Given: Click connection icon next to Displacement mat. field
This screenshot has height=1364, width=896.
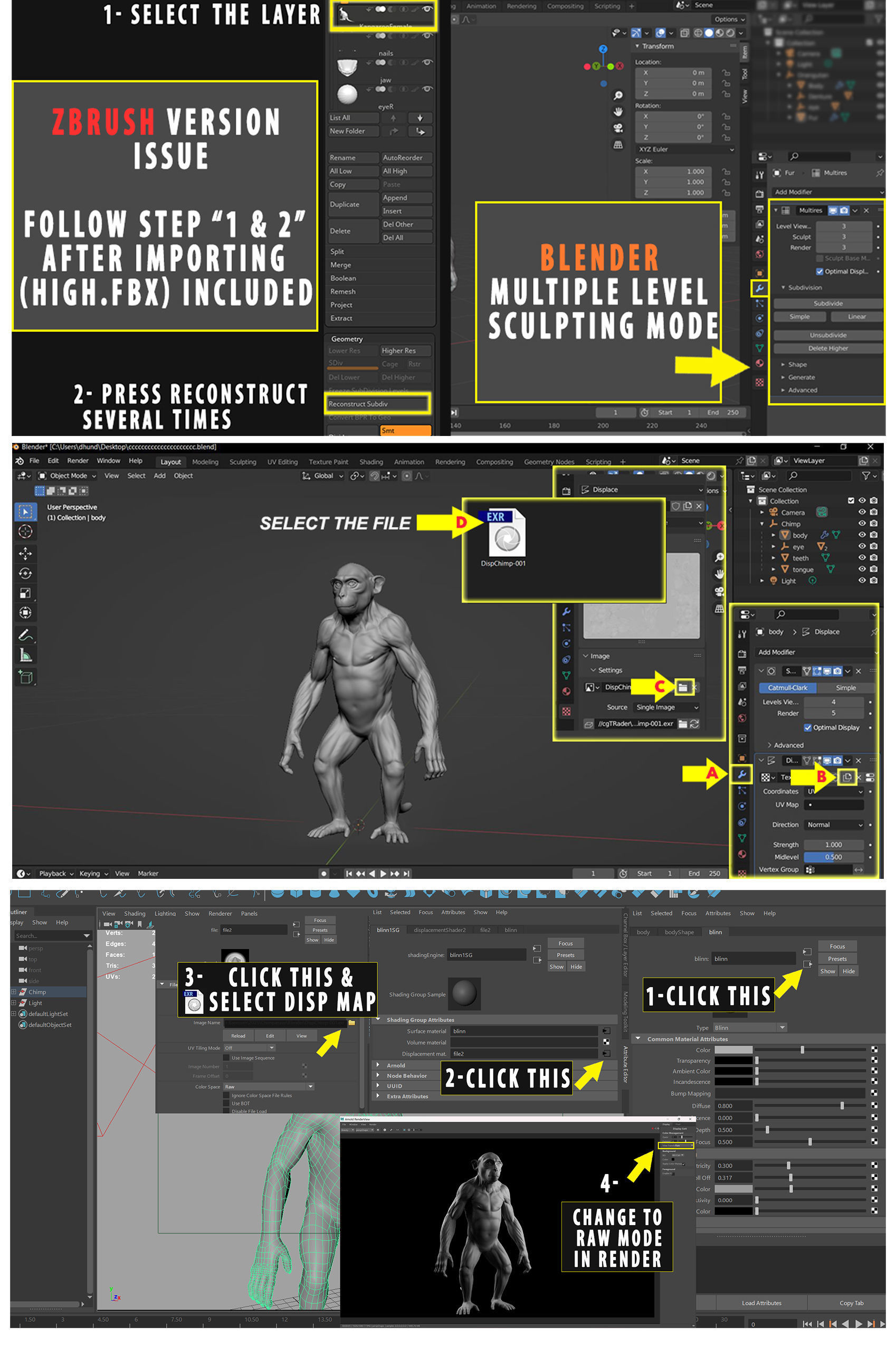Looking at the screenshot, I should (606, 1054).
